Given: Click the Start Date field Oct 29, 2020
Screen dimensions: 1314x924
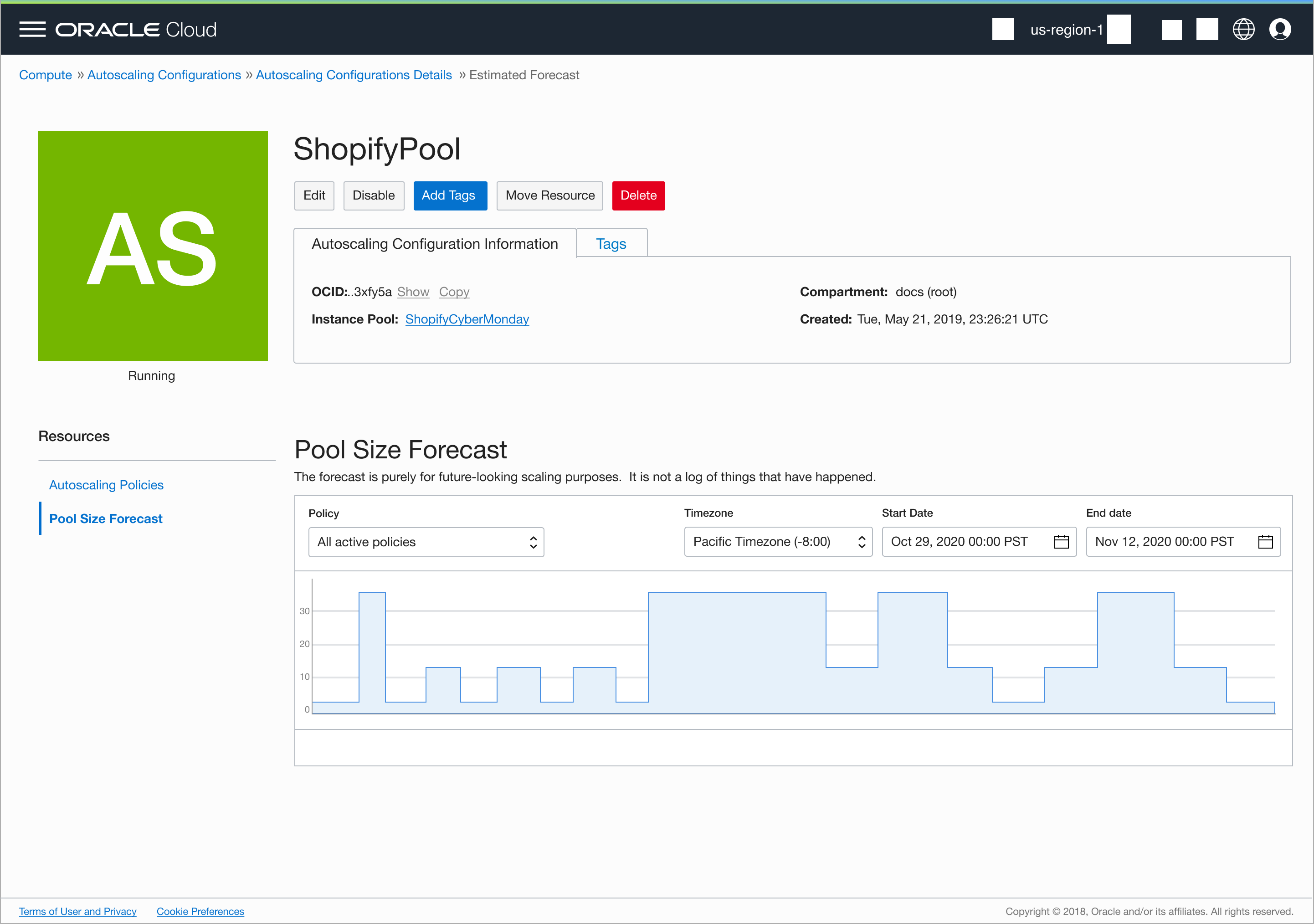Looking at the screenshot, I should (x=979, y=541).
